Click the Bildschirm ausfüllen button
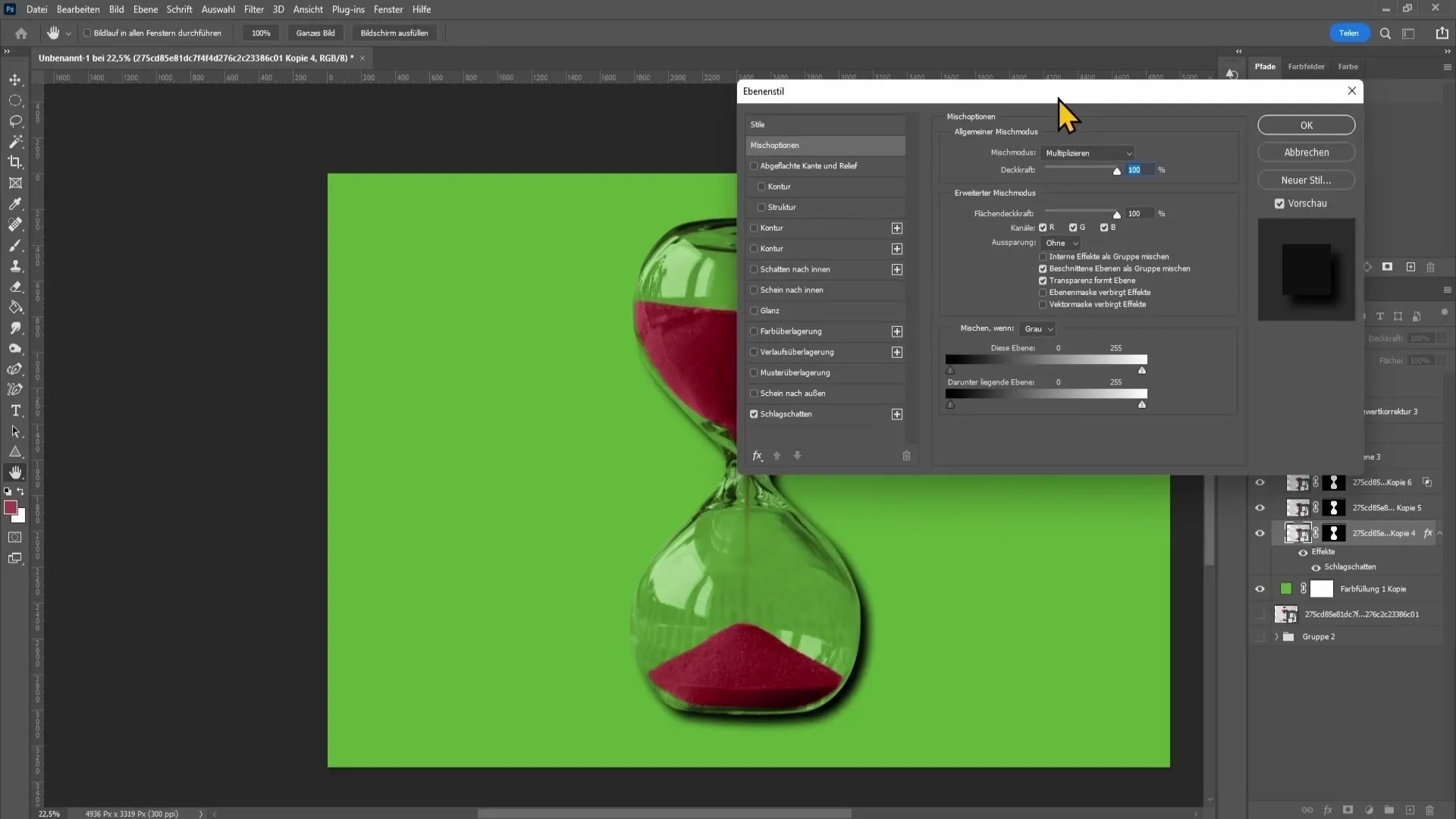The image size is (1456, 819). pyautogui.click(x=394, y=33)
